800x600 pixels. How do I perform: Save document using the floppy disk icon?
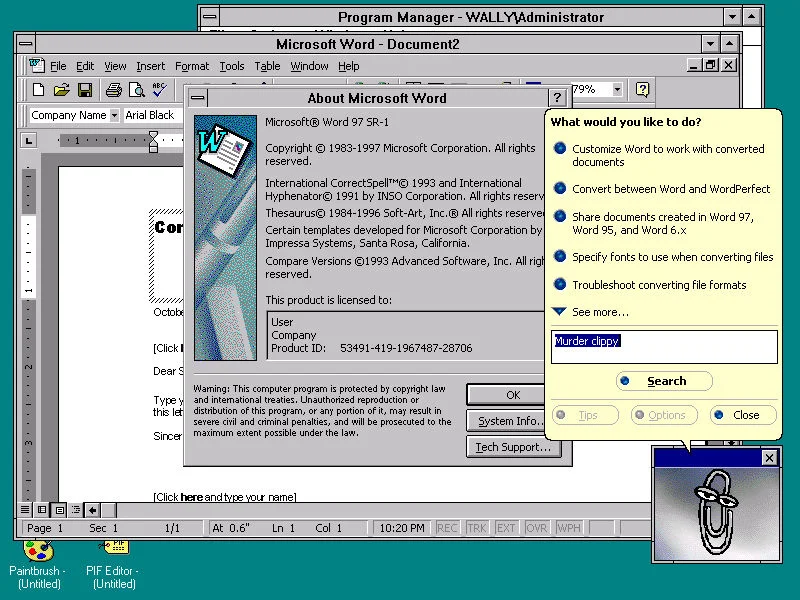click(85, 90)
